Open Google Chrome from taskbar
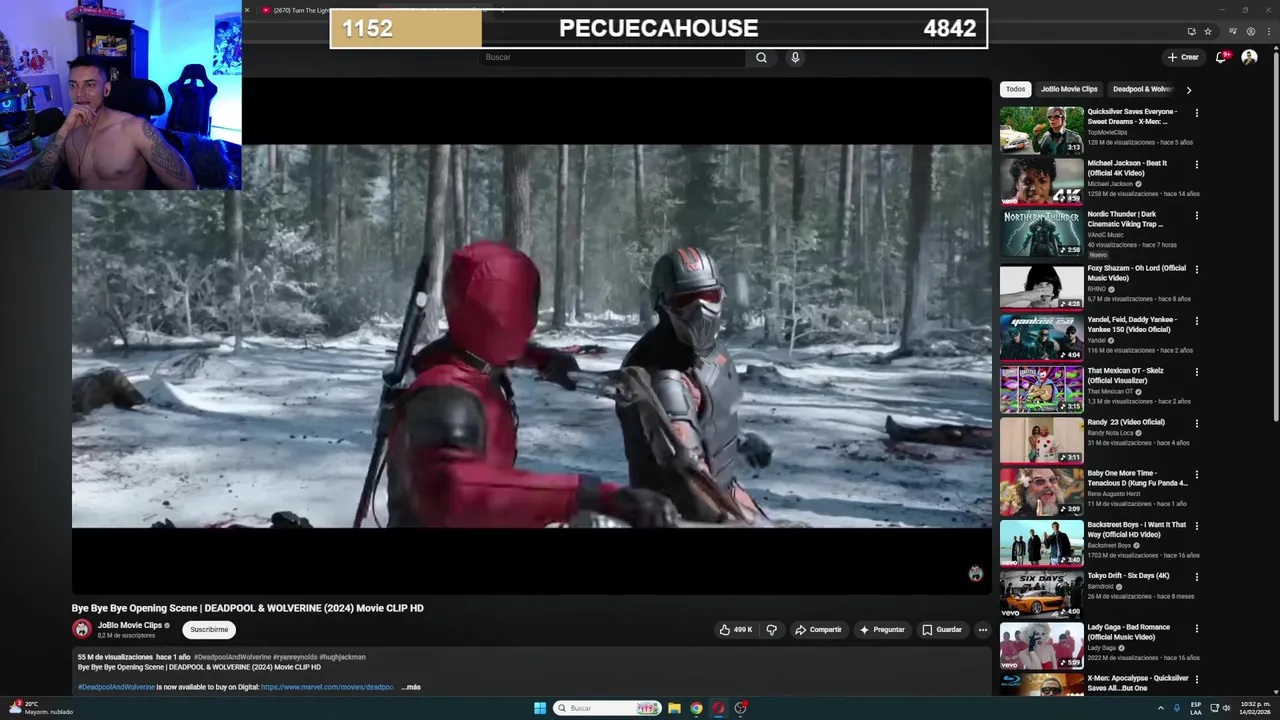This screenshot has width=1280, height=720. (696, 708)
